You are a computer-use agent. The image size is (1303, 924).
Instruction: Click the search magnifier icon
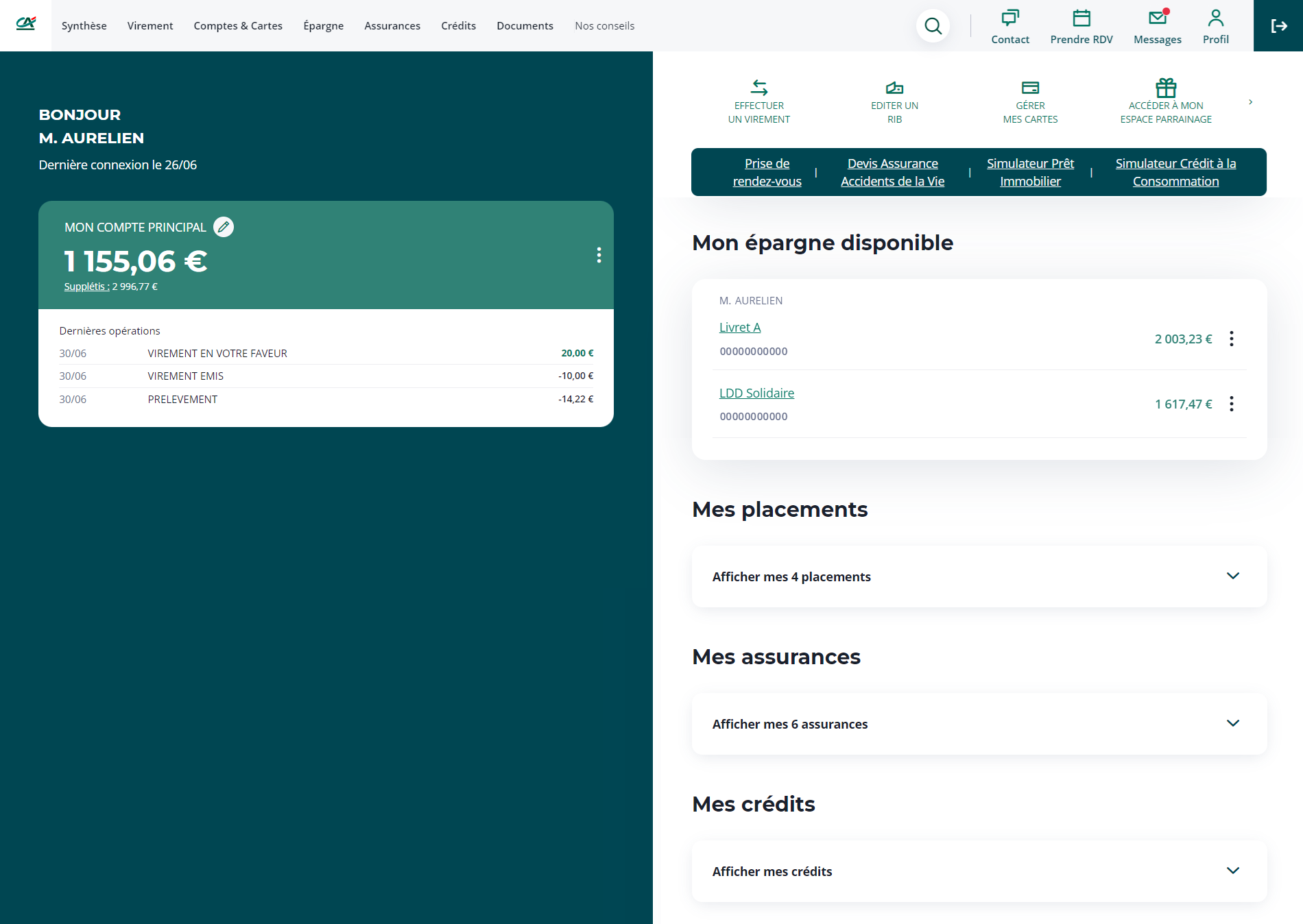tap(933, 26)
